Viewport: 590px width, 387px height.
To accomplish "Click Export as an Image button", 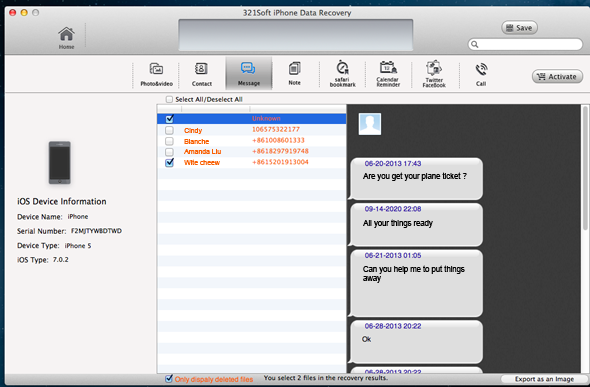I will (x=544, y=379).
